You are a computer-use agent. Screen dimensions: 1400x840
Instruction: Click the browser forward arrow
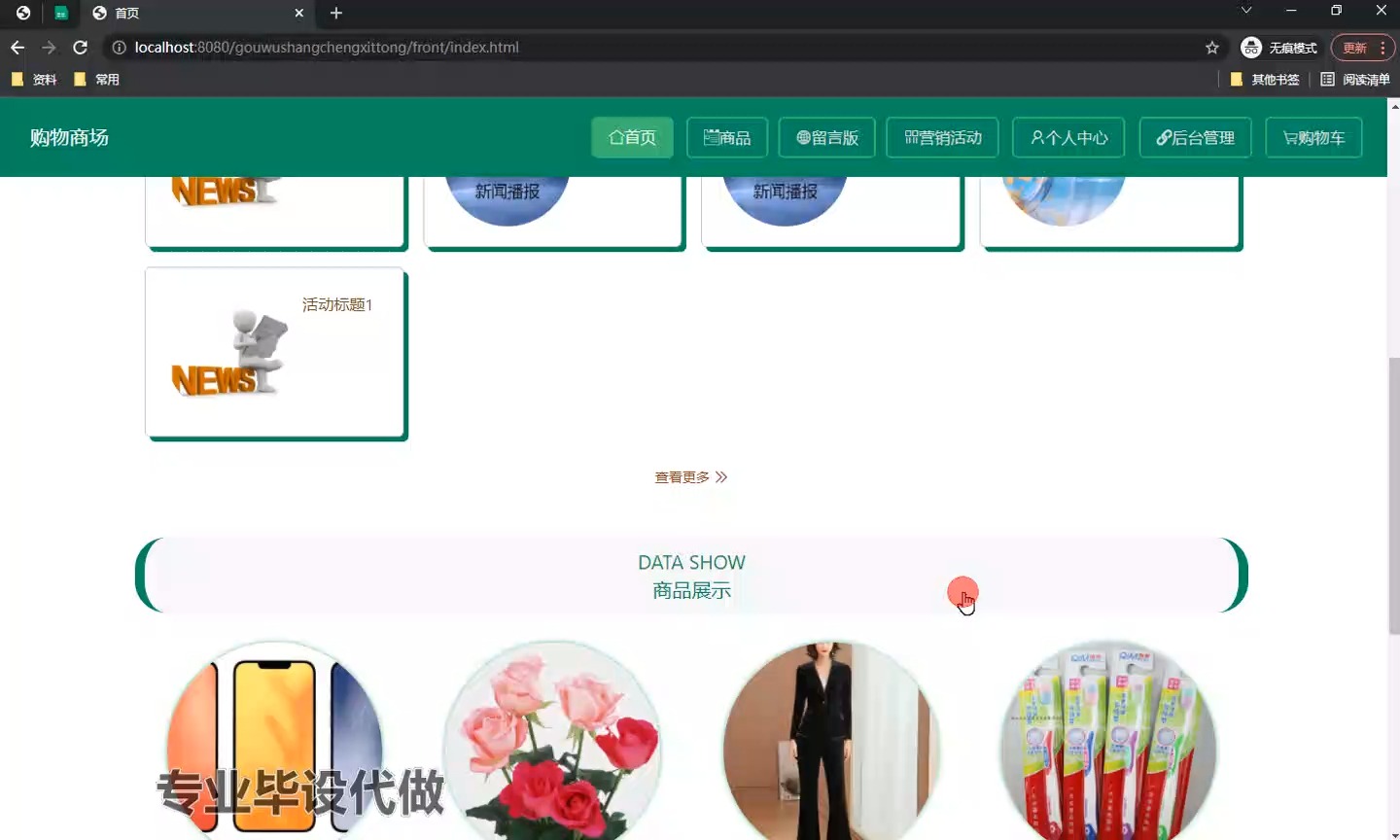pos(49,47)
